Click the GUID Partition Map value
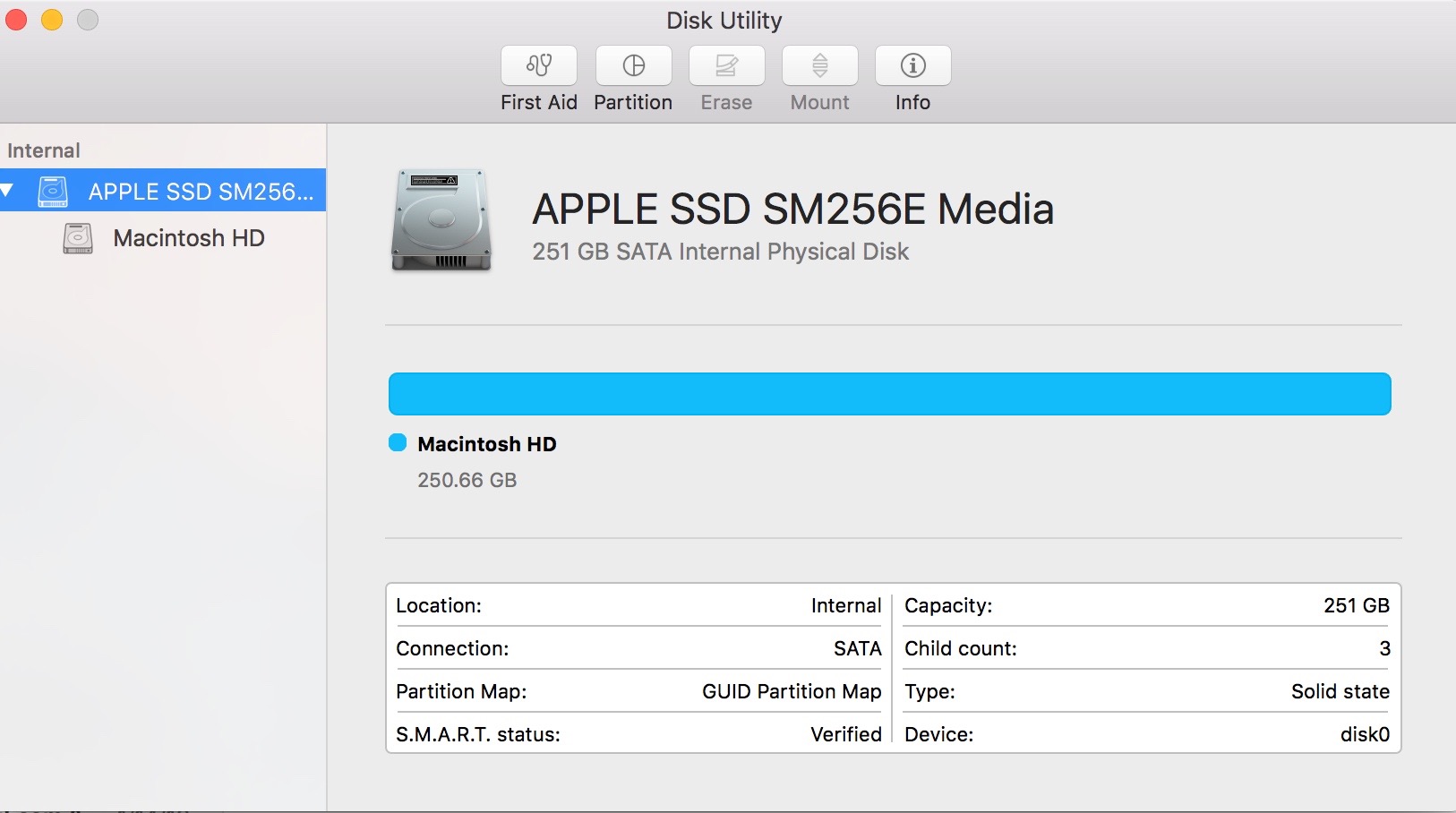The height and width of the screenshot is (813, 1456). 792,692
